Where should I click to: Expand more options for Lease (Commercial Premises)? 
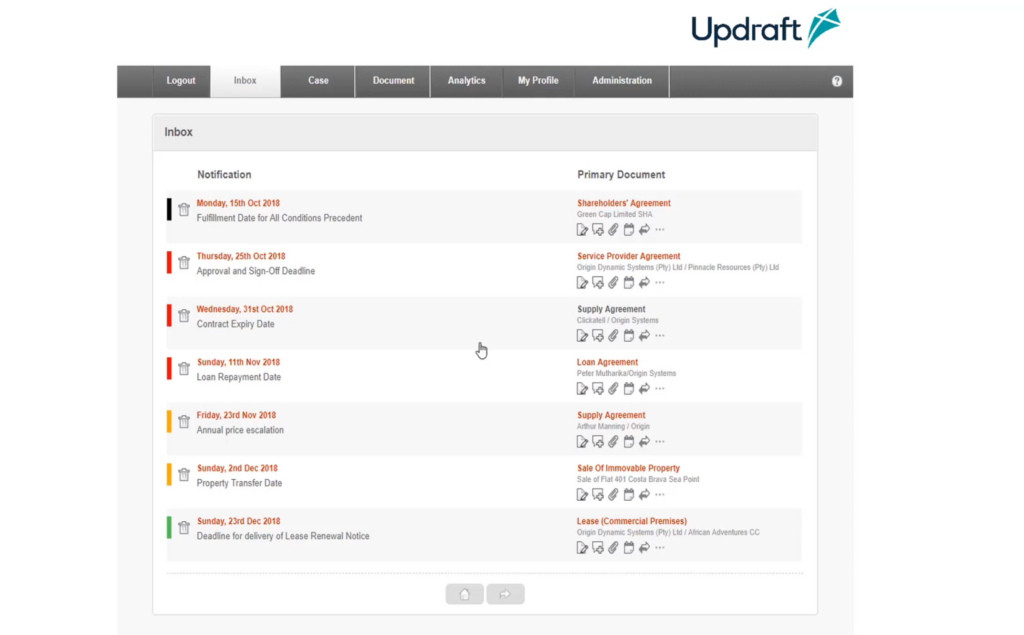658,547
